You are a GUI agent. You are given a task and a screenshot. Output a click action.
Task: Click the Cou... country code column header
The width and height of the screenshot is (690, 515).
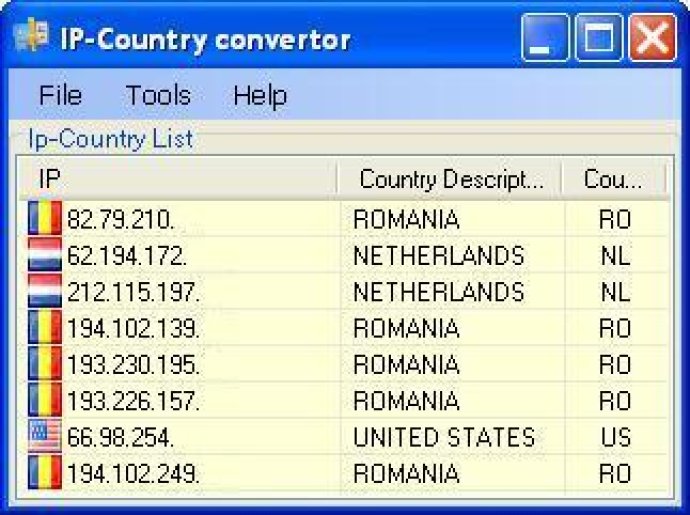[613, 179]
